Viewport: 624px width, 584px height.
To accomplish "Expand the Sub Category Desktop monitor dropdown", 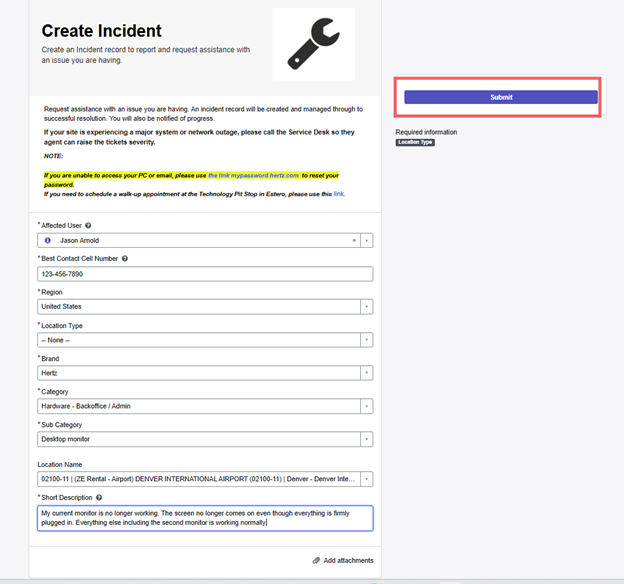I will tap(367, 439).
